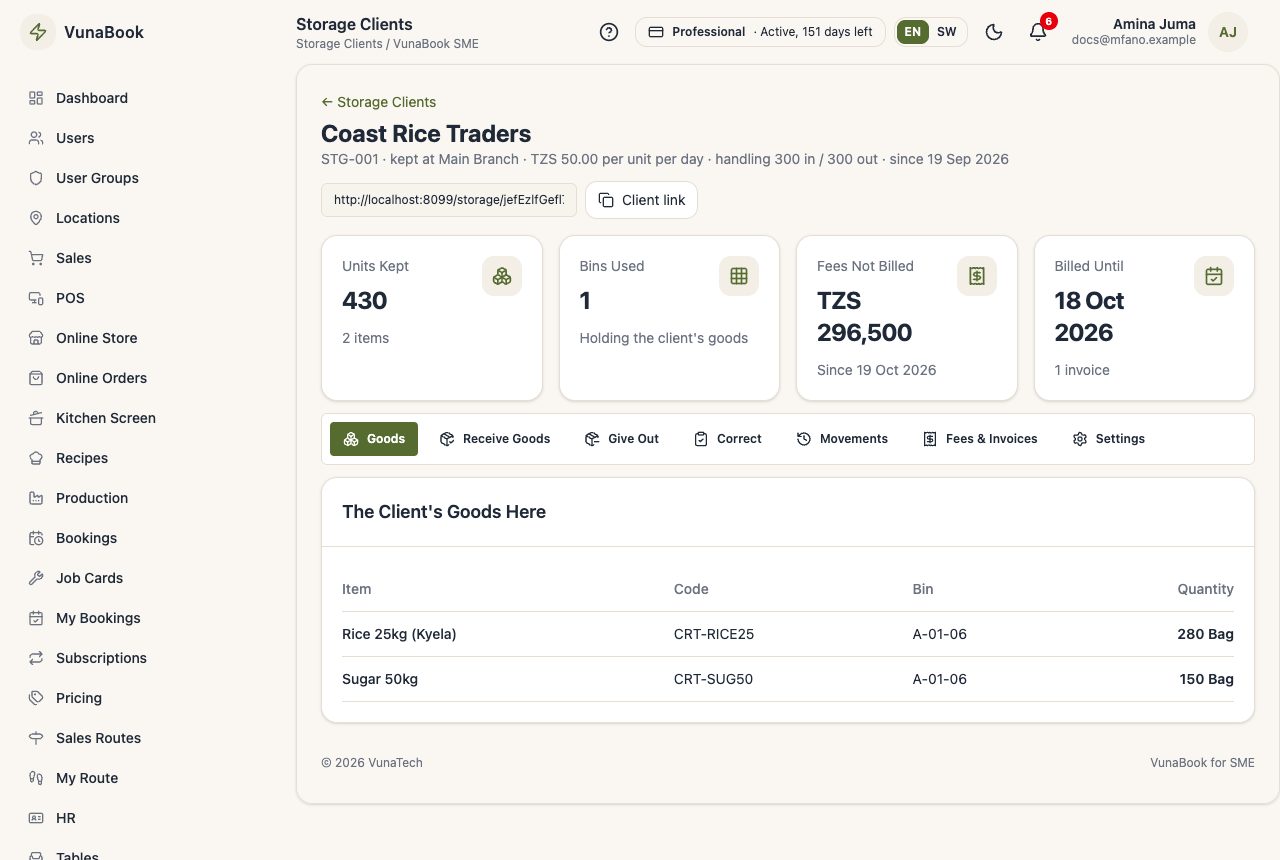Switch to the Goods tab
The height and width of the screenshot is (860, 1280).
[x=374, y=439]
